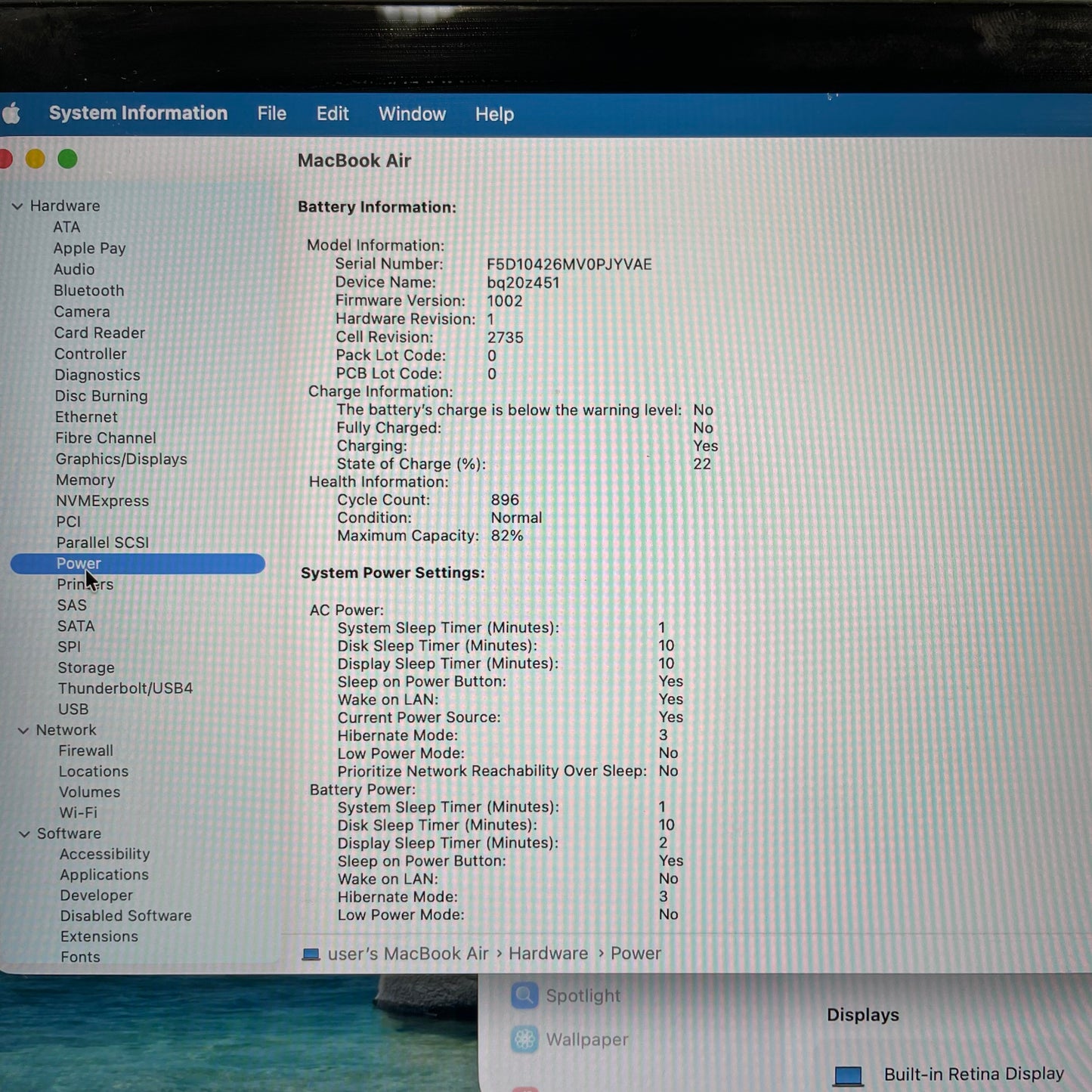This screenshot has width=1092, height=1092.
Task: Select the battery serial number value
Action: click(x=568, y=264)
